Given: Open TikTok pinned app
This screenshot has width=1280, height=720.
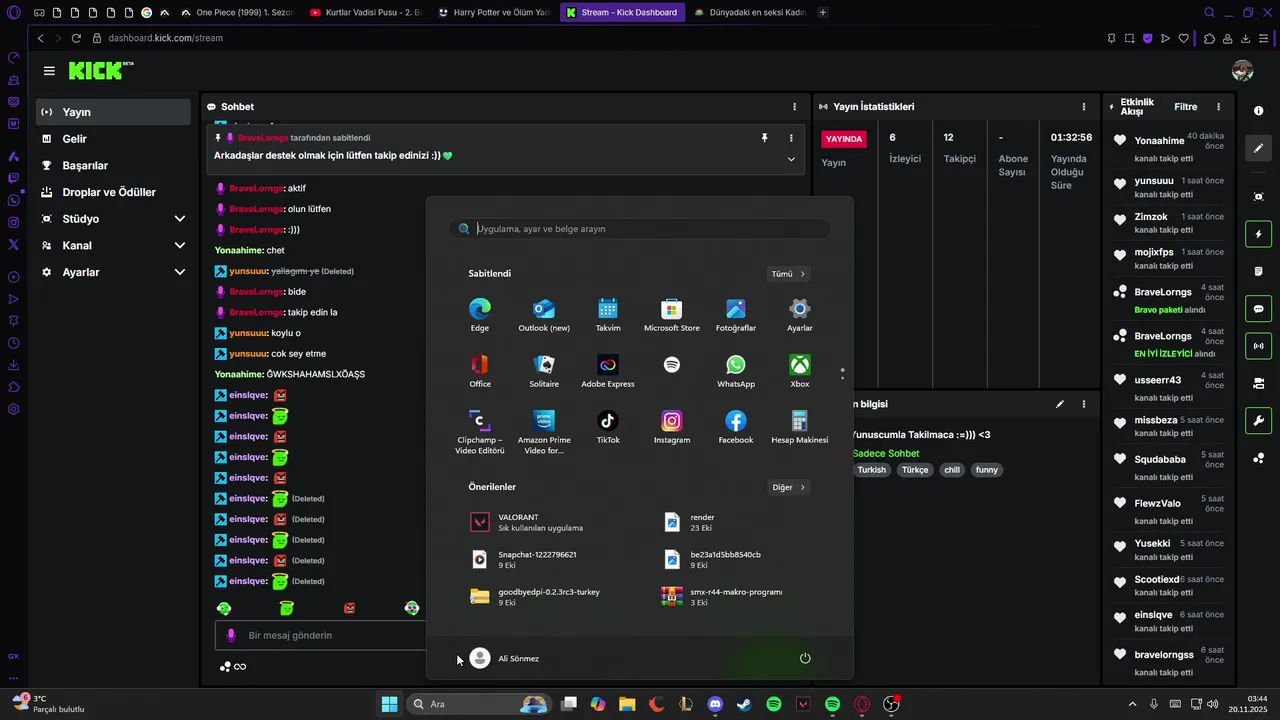Looking at the screenshot, I should (x=608, y=426).
